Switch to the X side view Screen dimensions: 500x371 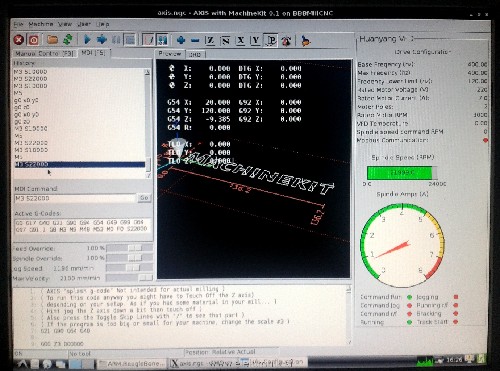click(x=240, y=41)
